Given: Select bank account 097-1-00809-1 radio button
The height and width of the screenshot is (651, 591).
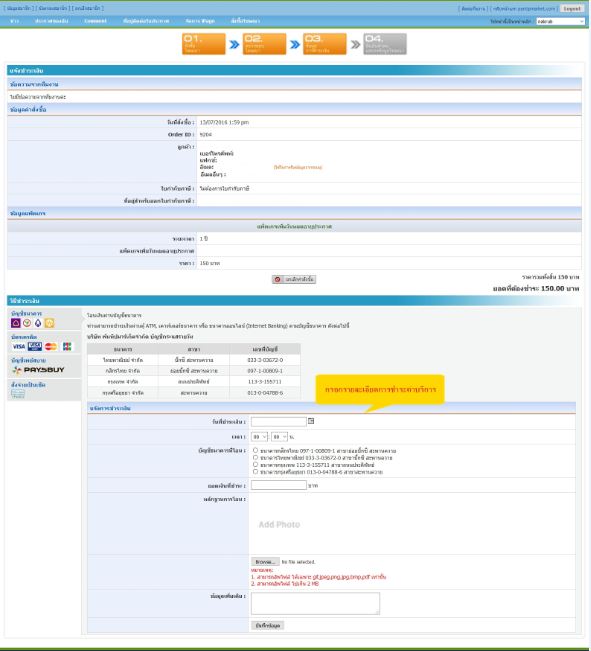Looking at the screenshot, I should [x=255, y=450].
